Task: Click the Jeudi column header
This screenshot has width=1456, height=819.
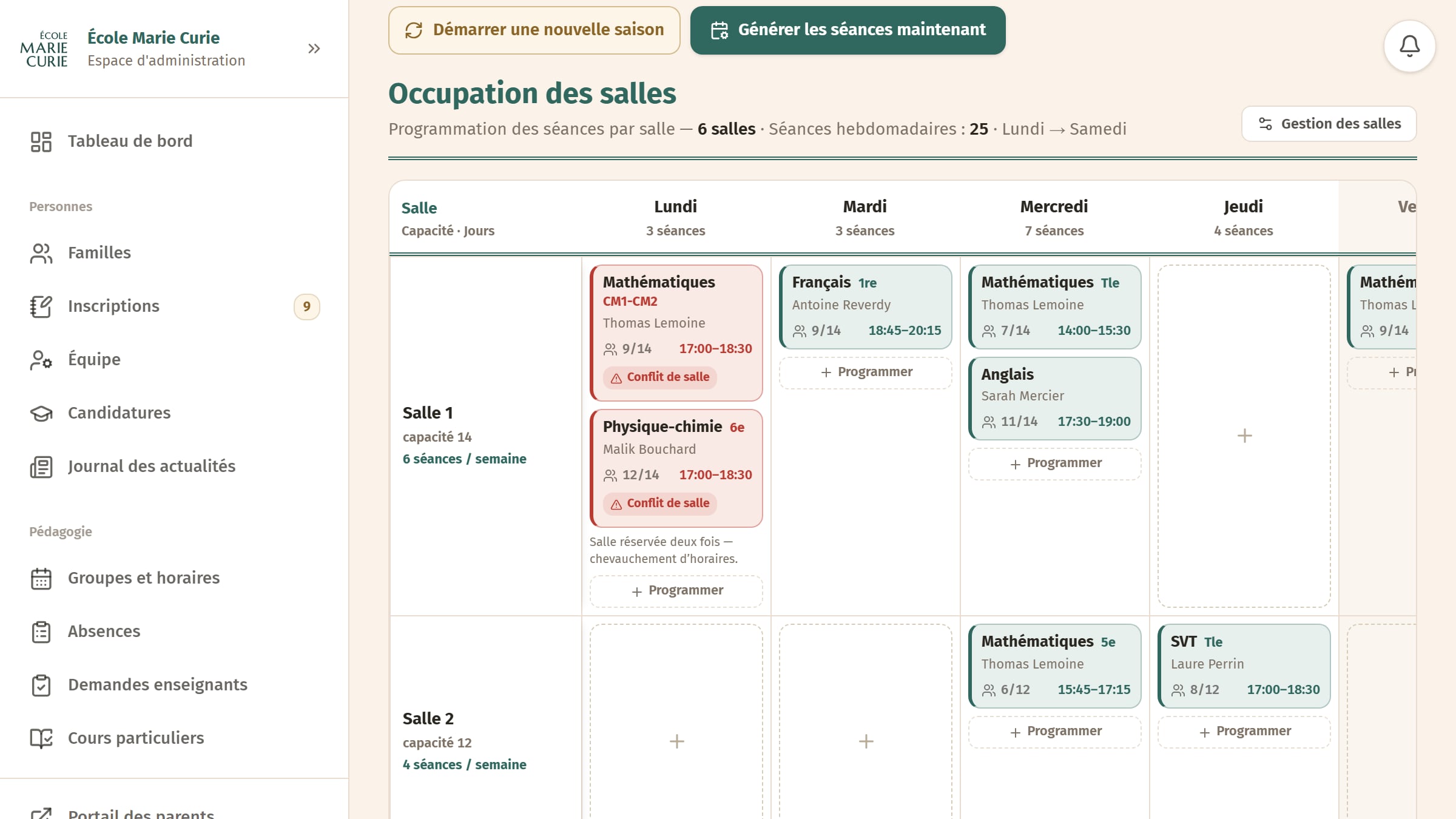Action: coord(1243,218)
